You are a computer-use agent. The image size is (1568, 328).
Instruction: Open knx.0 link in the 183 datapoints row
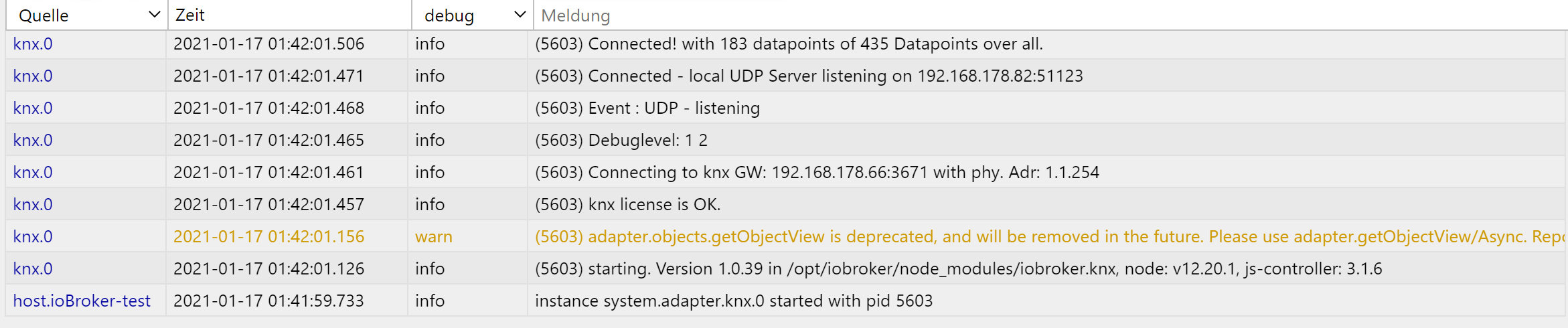(33, 44)
